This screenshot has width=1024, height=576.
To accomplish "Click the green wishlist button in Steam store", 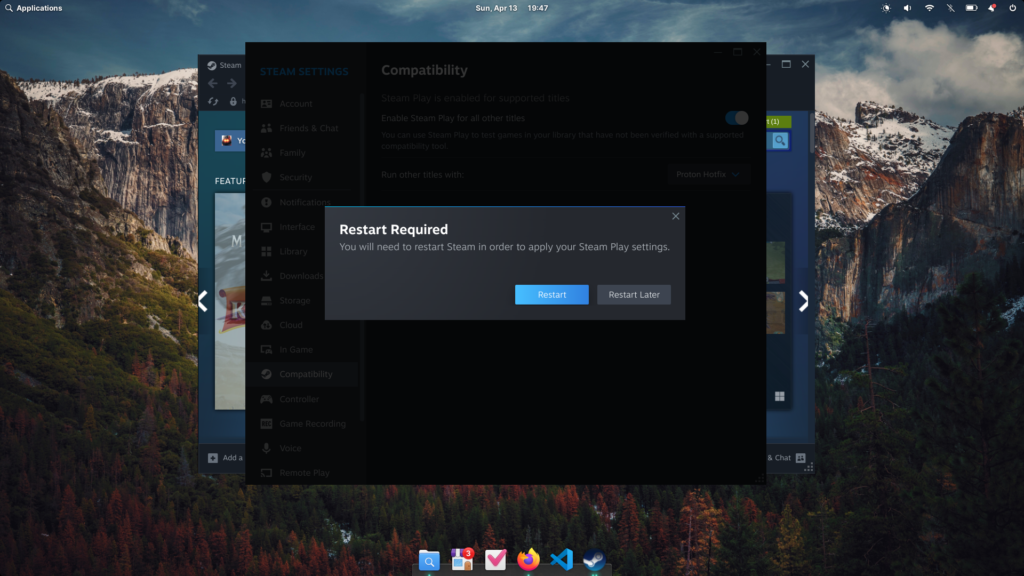I will pos(778,121).
